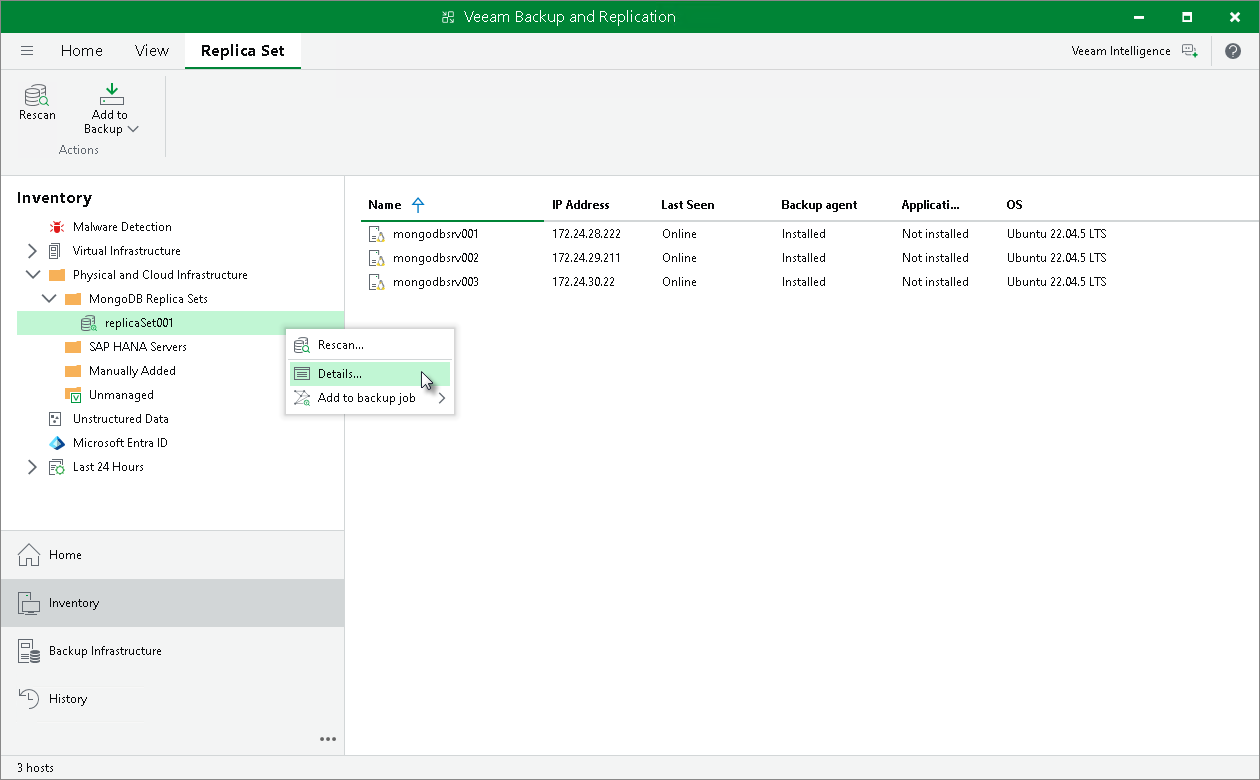1260x780 pixels.
Task: Click the Backup Infrastructure icon
Action: pyautogui.click(x=29, y=651)
